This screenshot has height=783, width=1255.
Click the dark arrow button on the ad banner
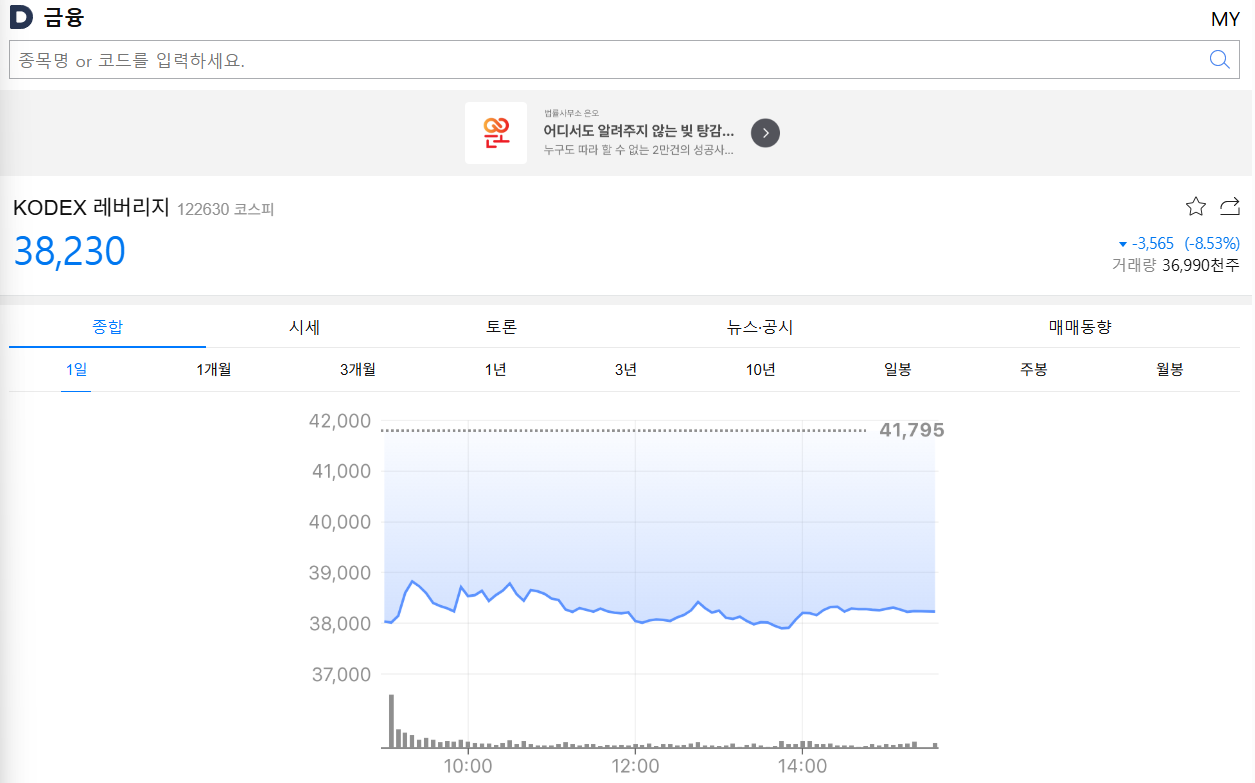pos(764,132)
